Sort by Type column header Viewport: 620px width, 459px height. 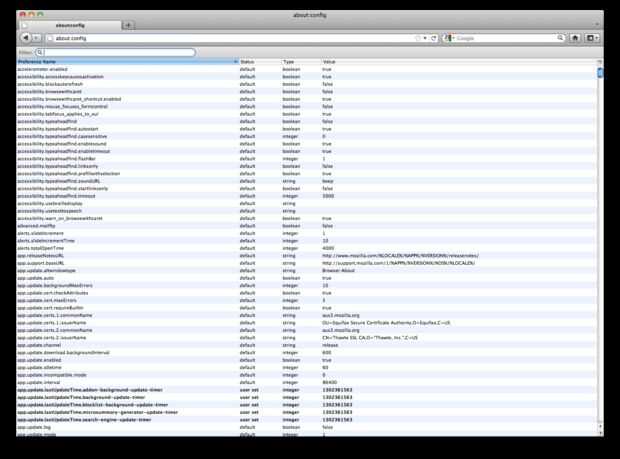(301, 62)
